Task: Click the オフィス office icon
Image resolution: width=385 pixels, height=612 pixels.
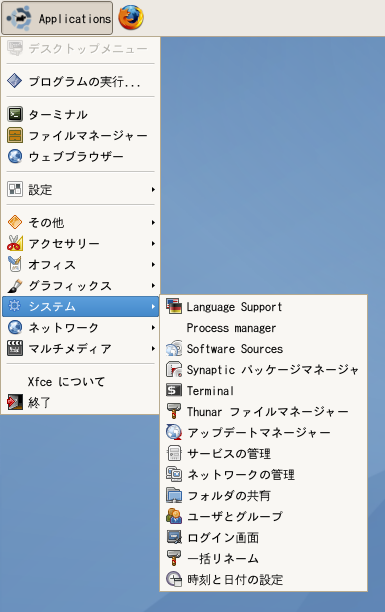Action: [x=15, y=264]
